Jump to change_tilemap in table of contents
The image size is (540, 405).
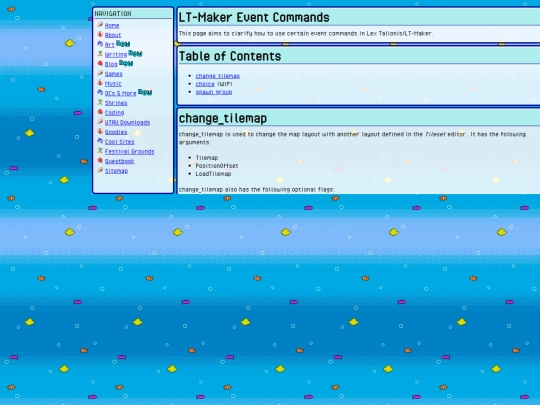point(218,76)
